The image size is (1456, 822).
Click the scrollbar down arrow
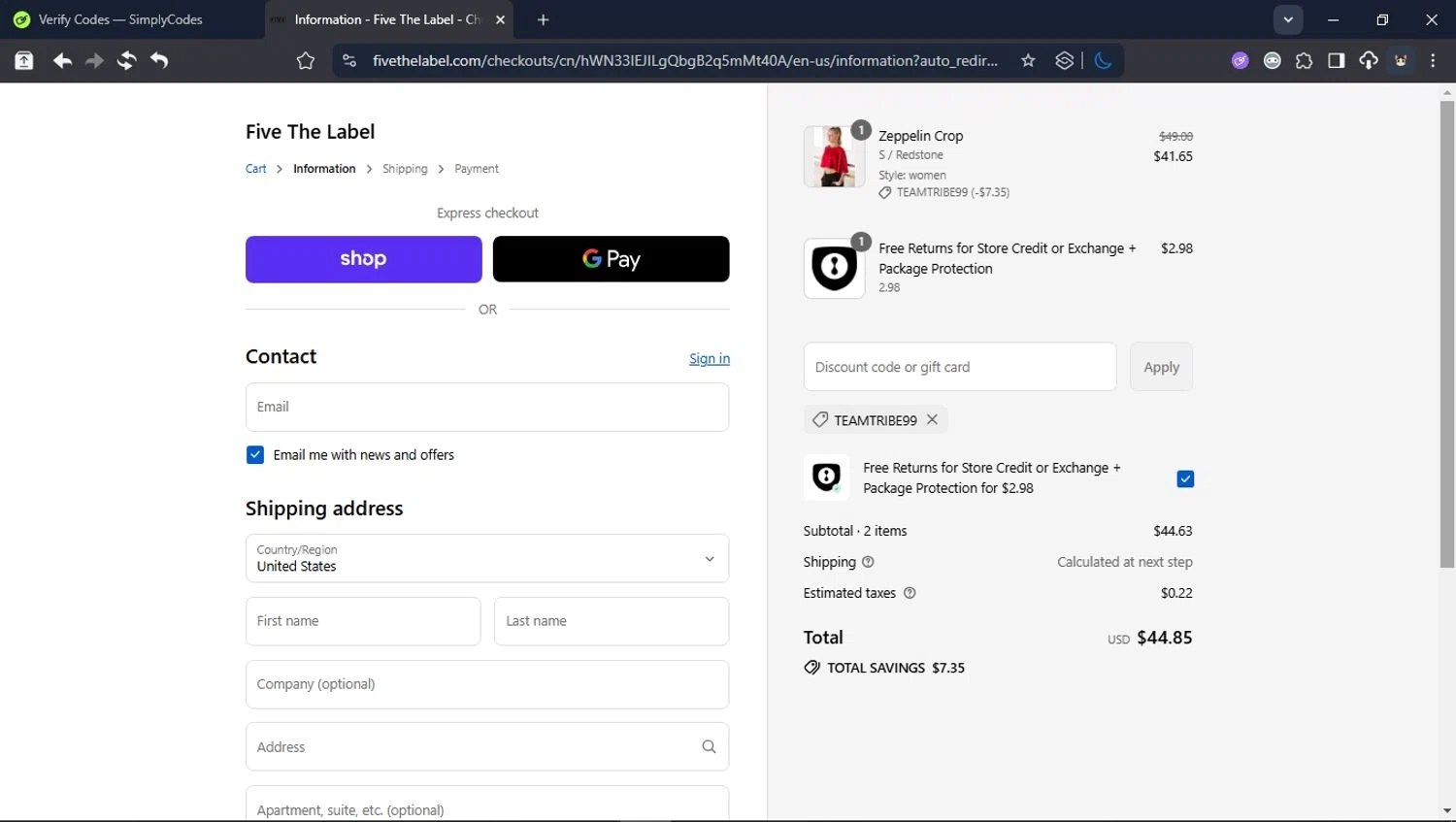click(1447, 811)
